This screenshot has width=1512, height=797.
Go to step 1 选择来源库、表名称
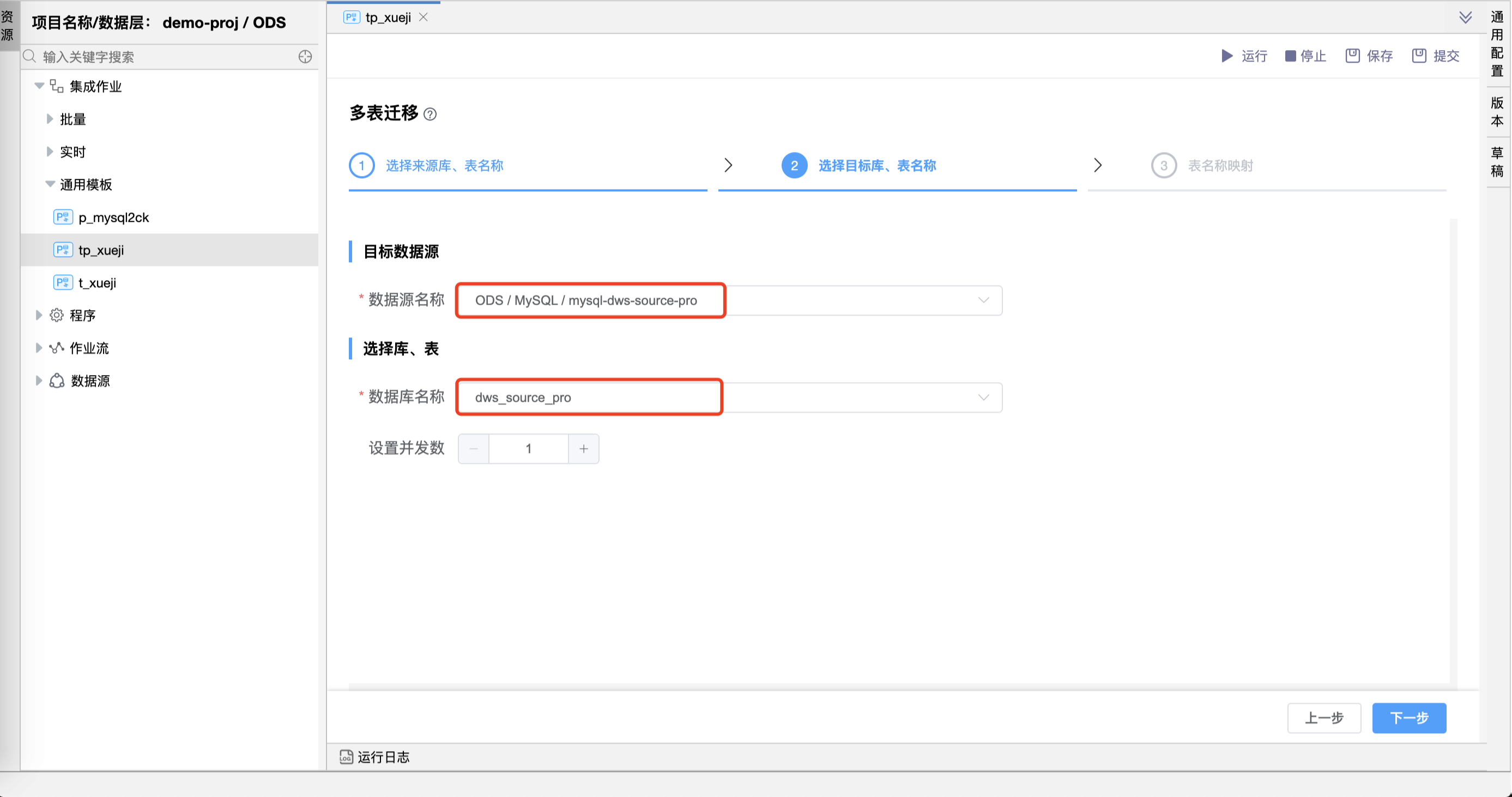(444, 166)
